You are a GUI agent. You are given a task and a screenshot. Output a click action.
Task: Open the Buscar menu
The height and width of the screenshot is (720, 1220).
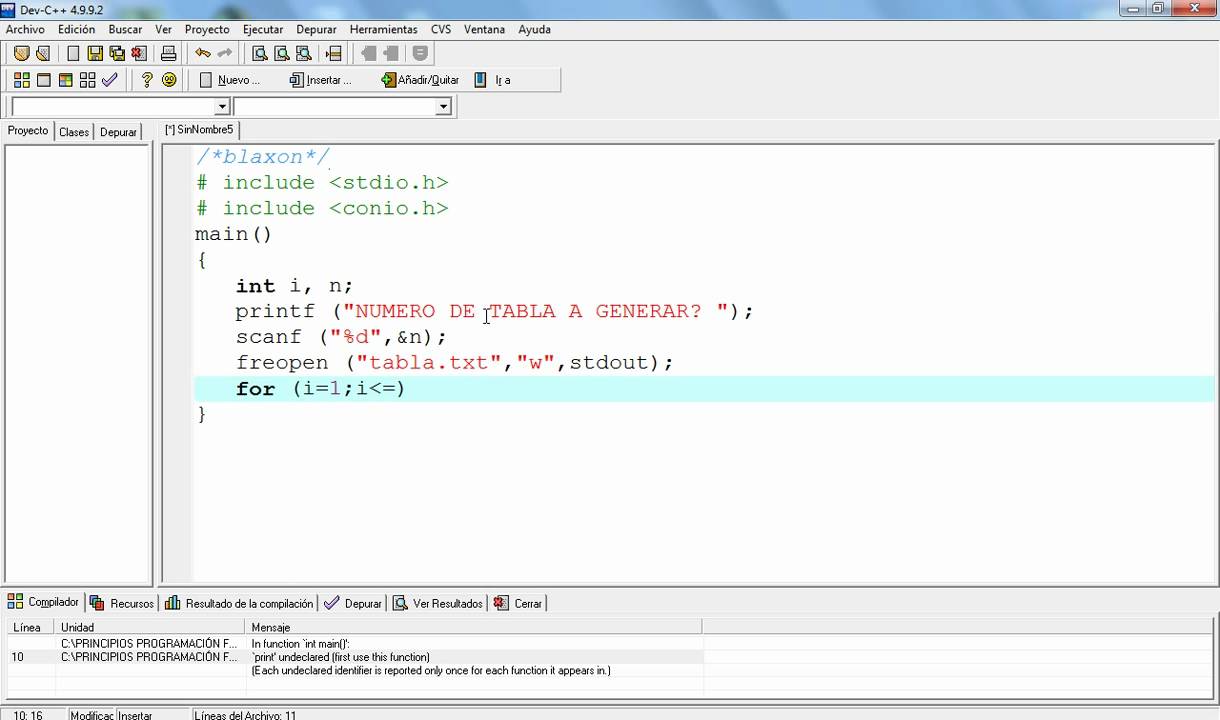coord(125,29)
